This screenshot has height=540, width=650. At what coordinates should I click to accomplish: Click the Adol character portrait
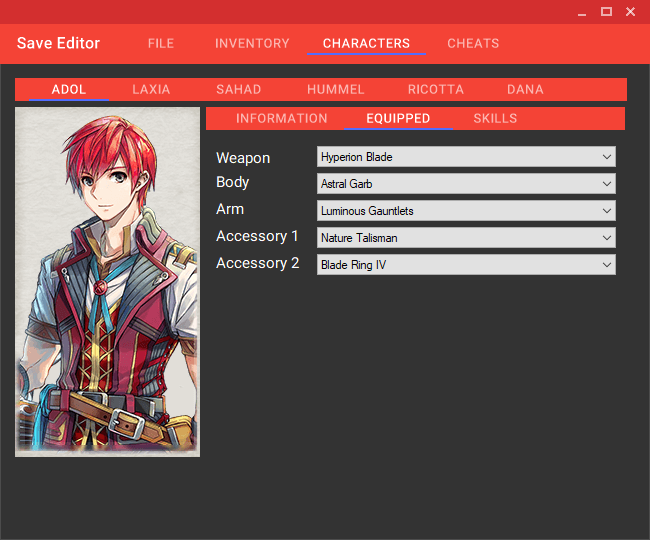coord(107,282)
